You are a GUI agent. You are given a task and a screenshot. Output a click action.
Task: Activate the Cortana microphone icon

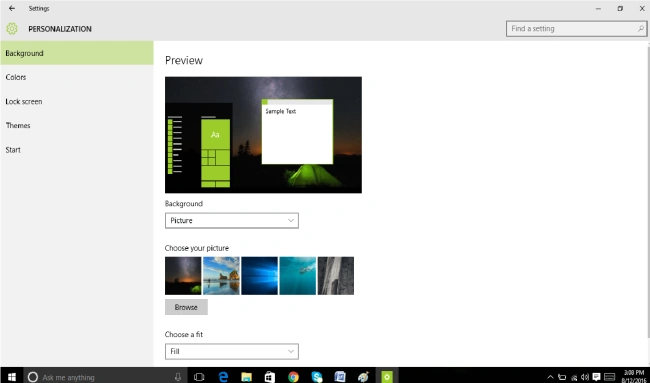click(x=178, y=377)
